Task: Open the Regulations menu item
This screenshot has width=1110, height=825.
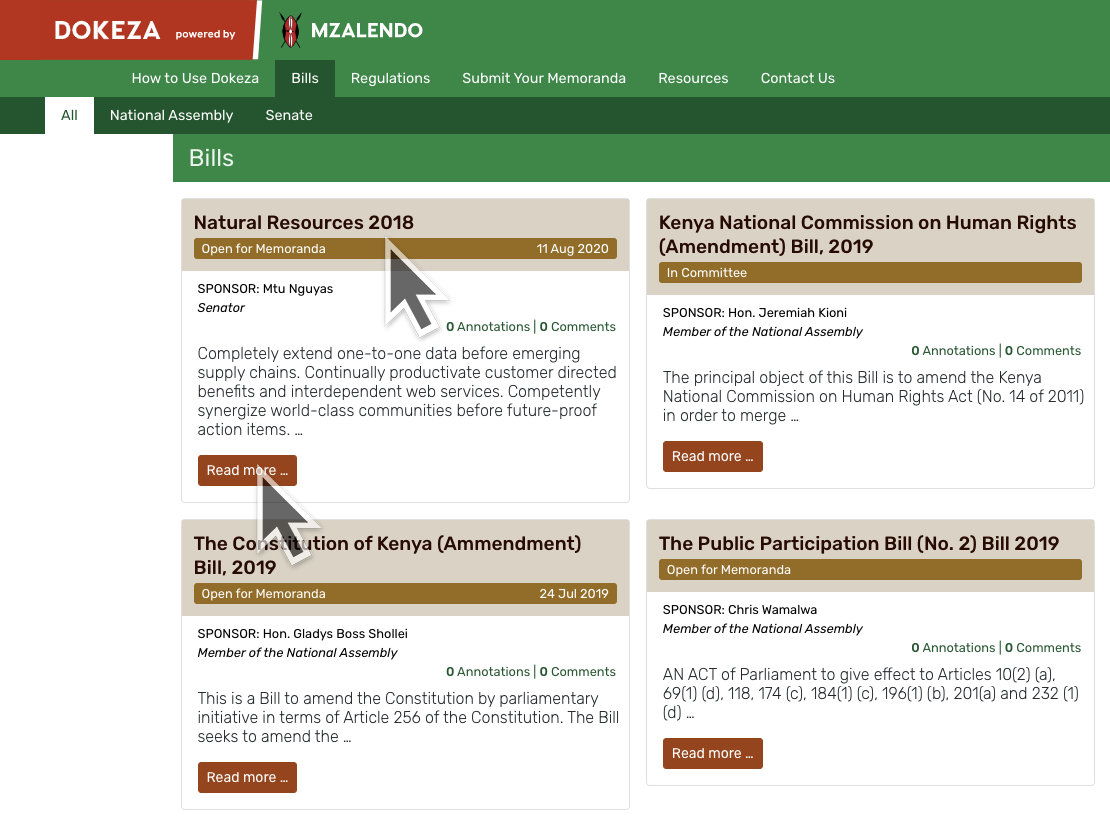Action: point(390,78)
